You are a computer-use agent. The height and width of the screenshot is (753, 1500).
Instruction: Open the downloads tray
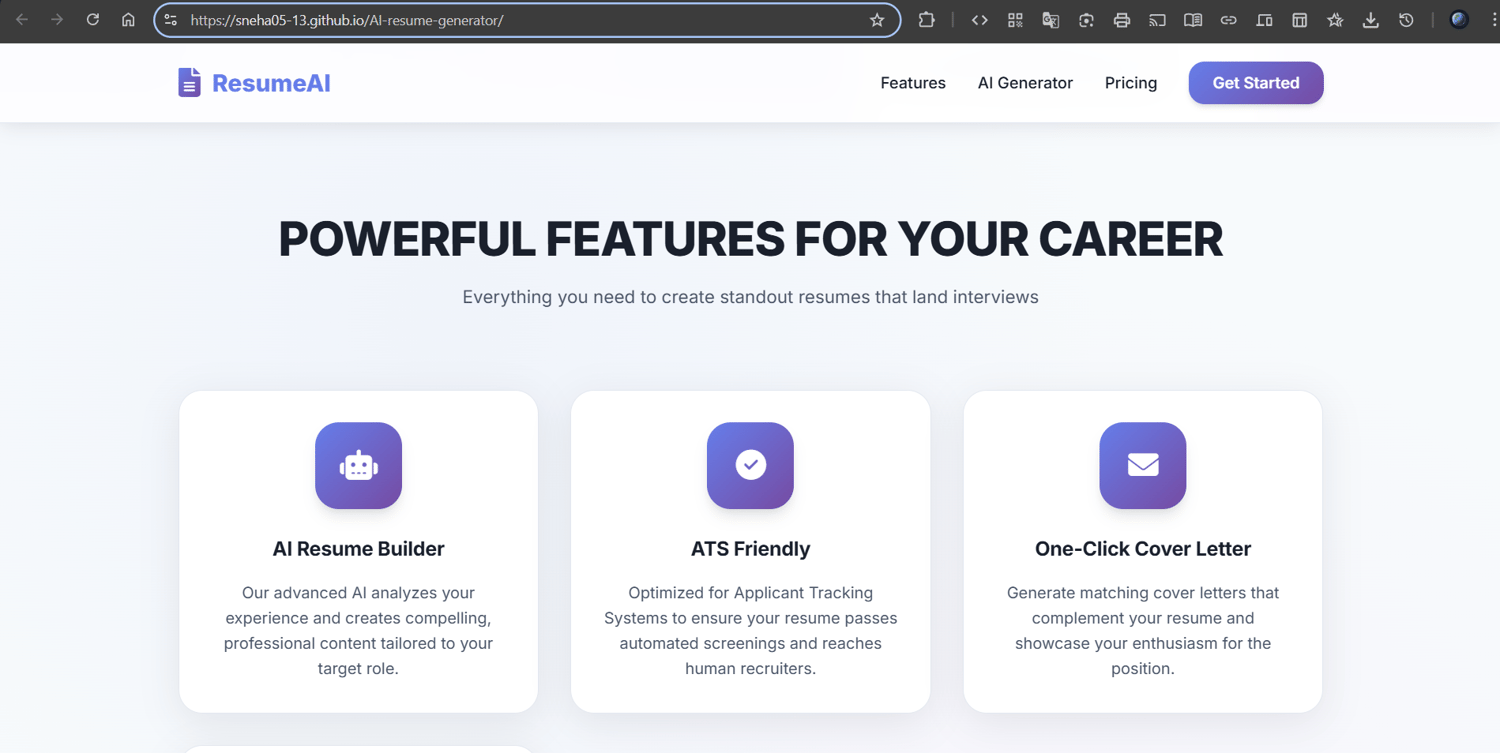tap(1371, 20)
